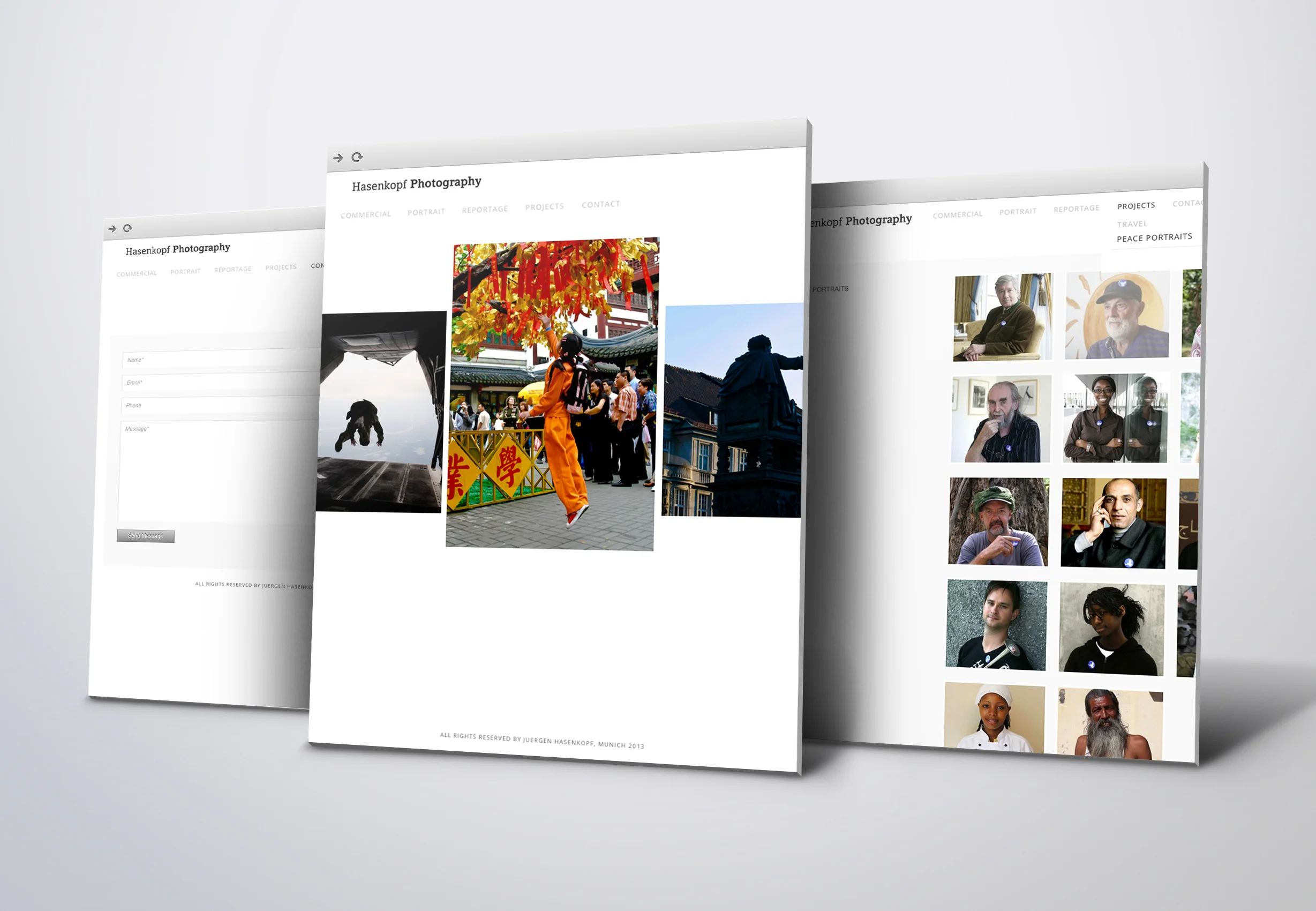
Task: Click the forward arrow in the left contact window
Action: (112, 229)
